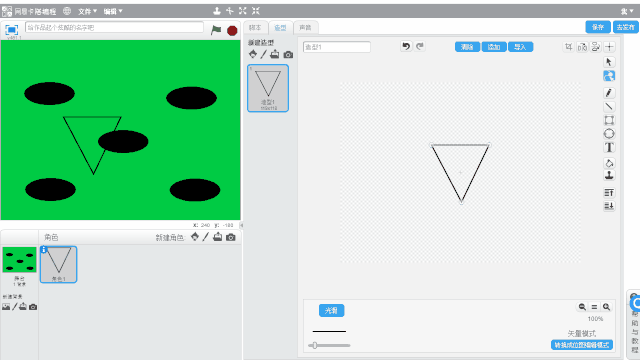Select the grow sprite tool in the top bar
This screenshot has width=640, height=360.
[x=243, y=11]
